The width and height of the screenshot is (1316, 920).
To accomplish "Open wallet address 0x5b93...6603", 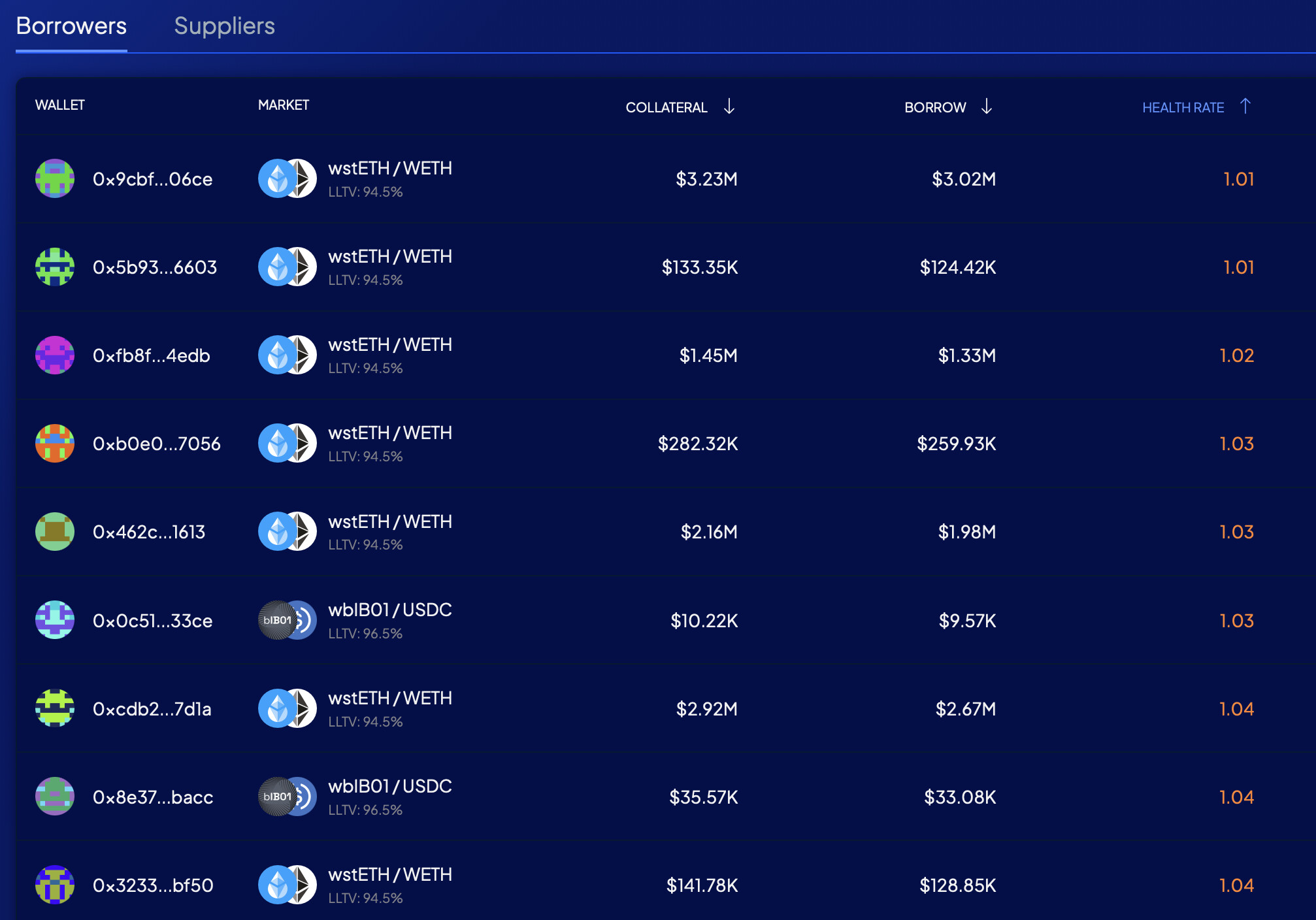I will (155, 267).
